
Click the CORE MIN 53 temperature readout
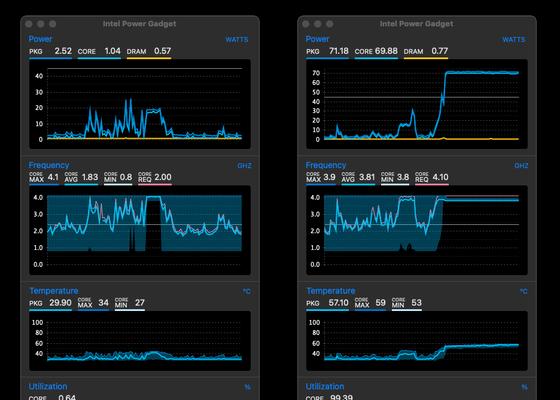pyautogui.click(x=407, y=303)
